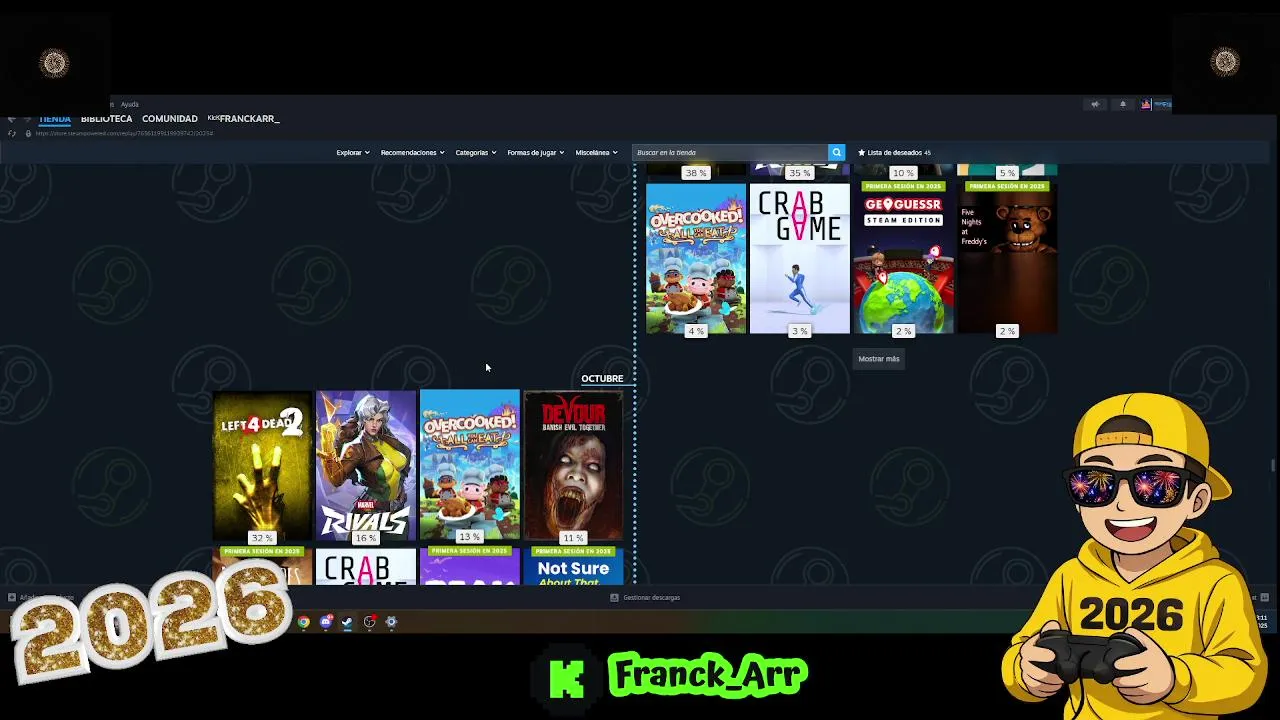Click the 35 % label
Screen dimensions: 1280x720
click(x=800, y=173)
